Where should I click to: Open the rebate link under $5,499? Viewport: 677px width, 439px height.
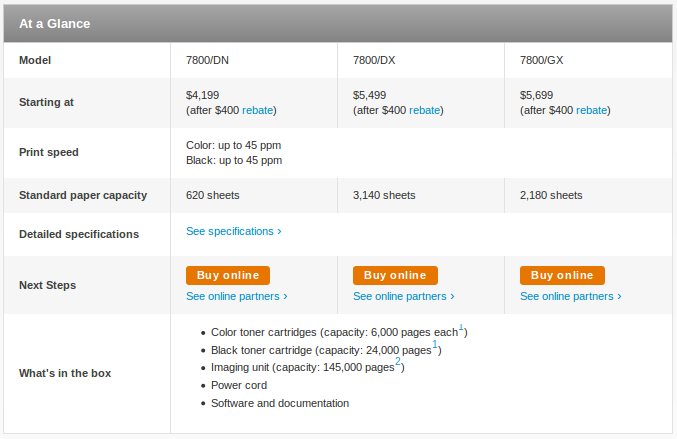(x=424, y=111)
